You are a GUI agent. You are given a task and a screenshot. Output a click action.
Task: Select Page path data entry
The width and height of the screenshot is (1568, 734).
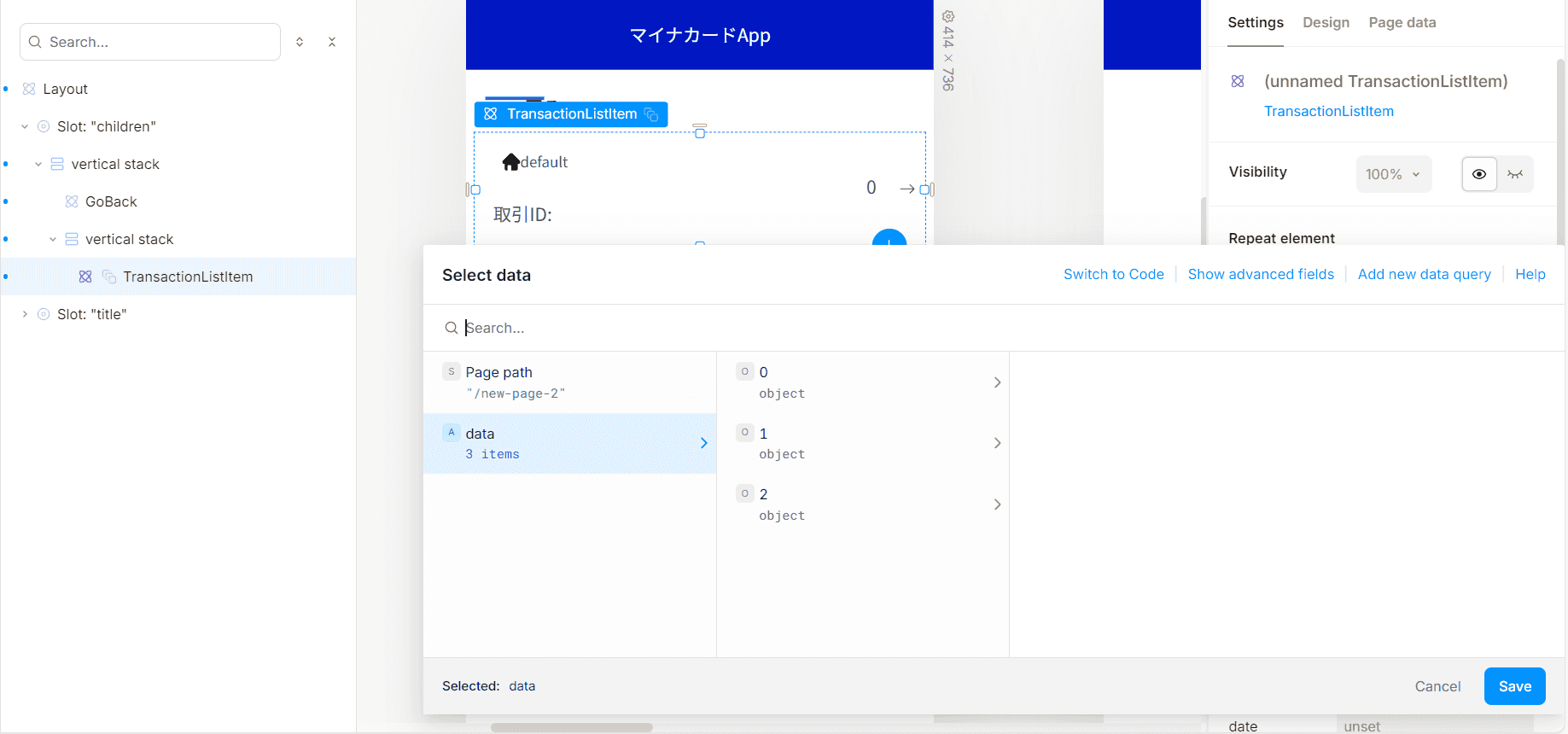tap(570, 382)
